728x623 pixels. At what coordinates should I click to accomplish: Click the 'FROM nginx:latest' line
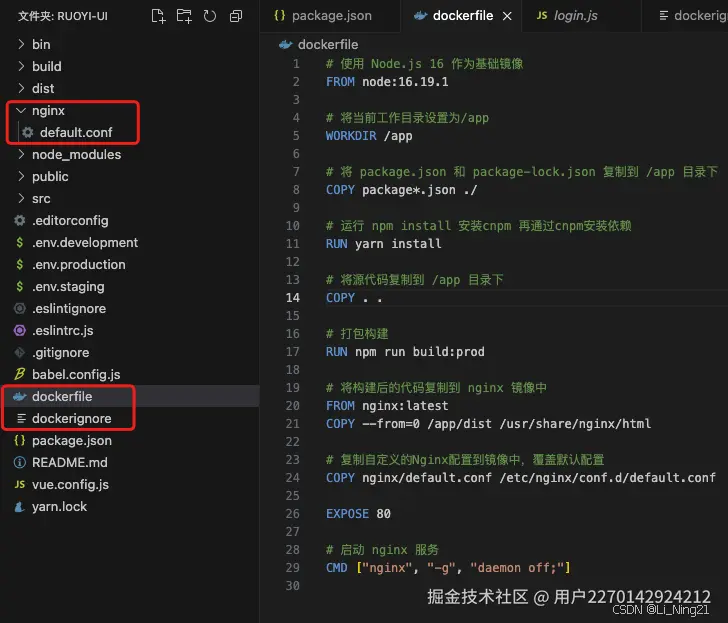[387, 406]
